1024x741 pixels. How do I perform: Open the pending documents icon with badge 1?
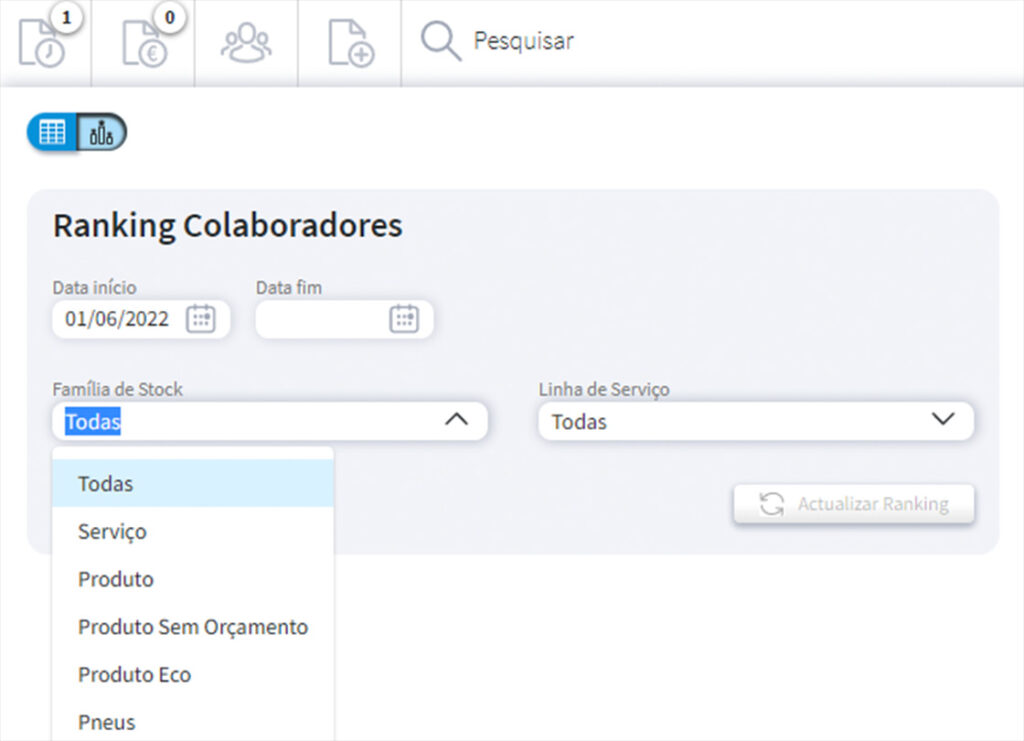[x=45, y=42]
